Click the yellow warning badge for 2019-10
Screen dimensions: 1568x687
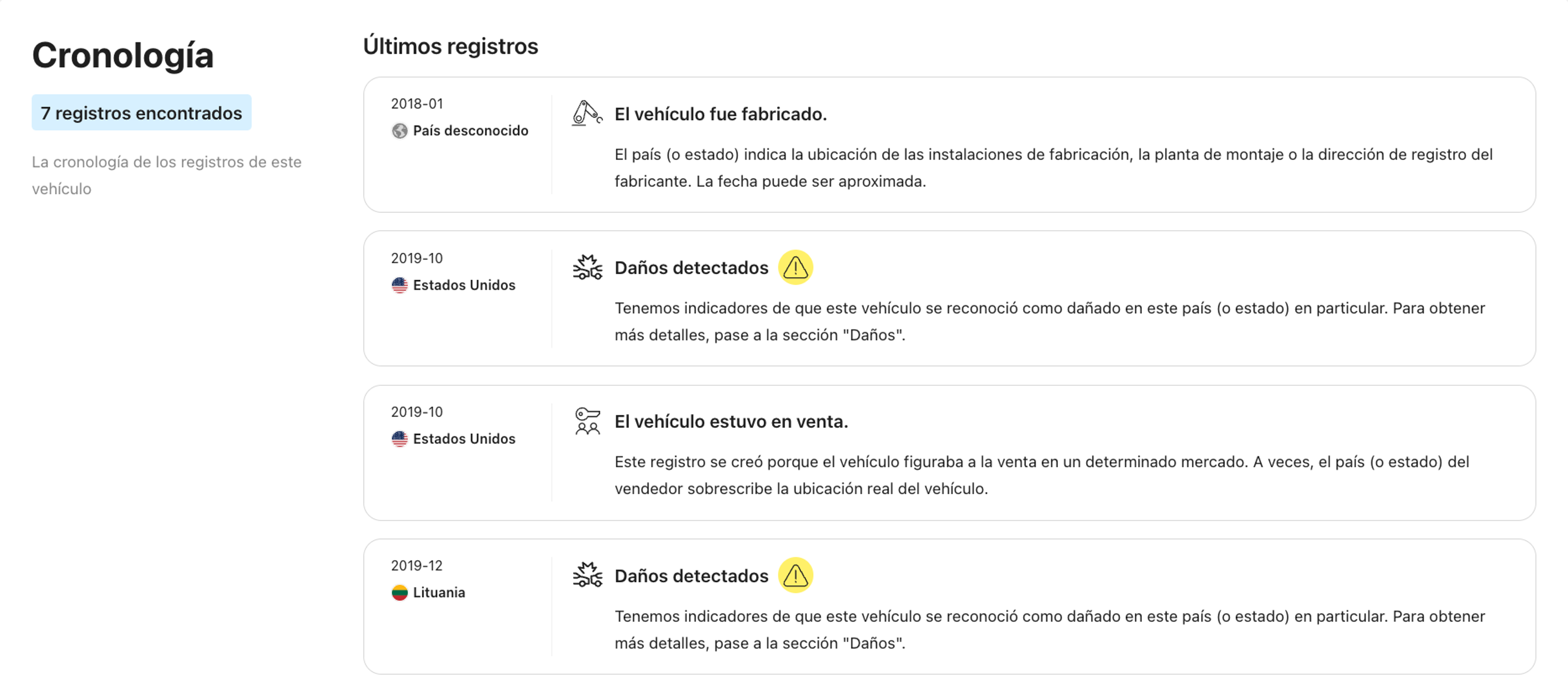(795, 268)
